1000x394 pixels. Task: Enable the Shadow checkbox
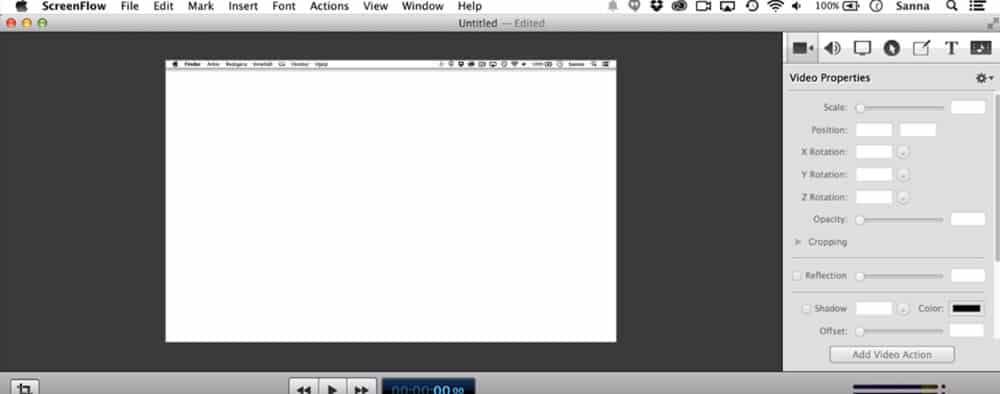pos(806,309)
